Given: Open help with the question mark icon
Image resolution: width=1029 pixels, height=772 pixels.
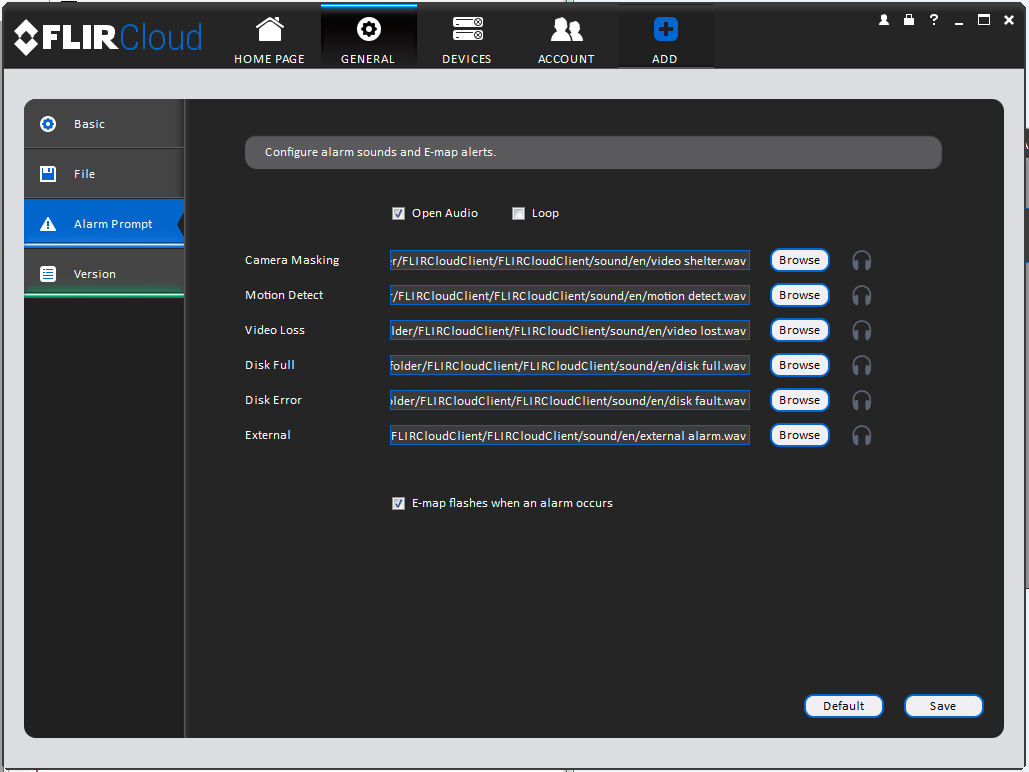Looking at the screenshot, I should (x=934, y=20).
